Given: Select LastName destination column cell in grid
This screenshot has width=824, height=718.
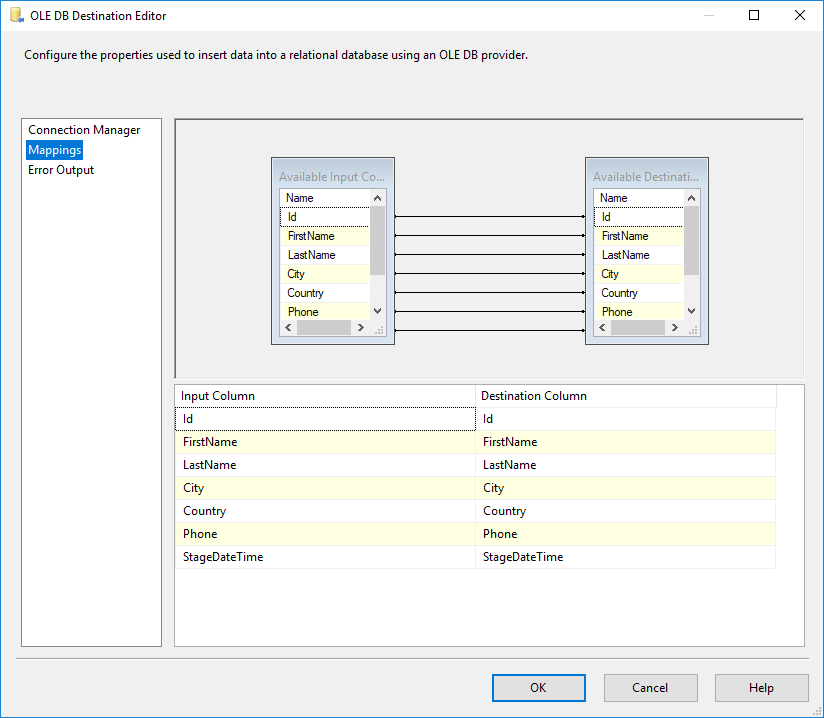Looking at the screenshot, I should (x=625, y=465).
